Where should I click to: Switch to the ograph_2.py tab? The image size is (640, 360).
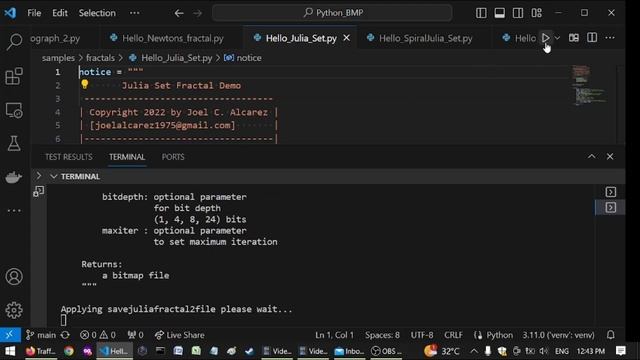click(55, 38)
